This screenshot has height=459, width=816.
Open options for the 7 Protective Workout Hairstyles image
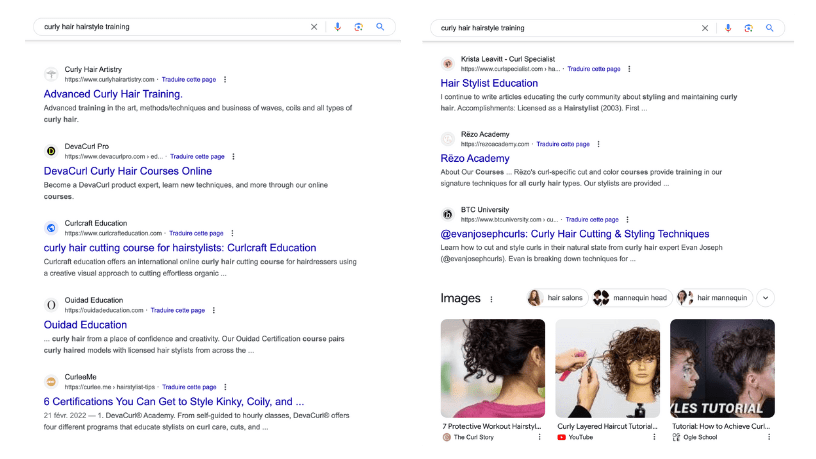click(539, 437)
